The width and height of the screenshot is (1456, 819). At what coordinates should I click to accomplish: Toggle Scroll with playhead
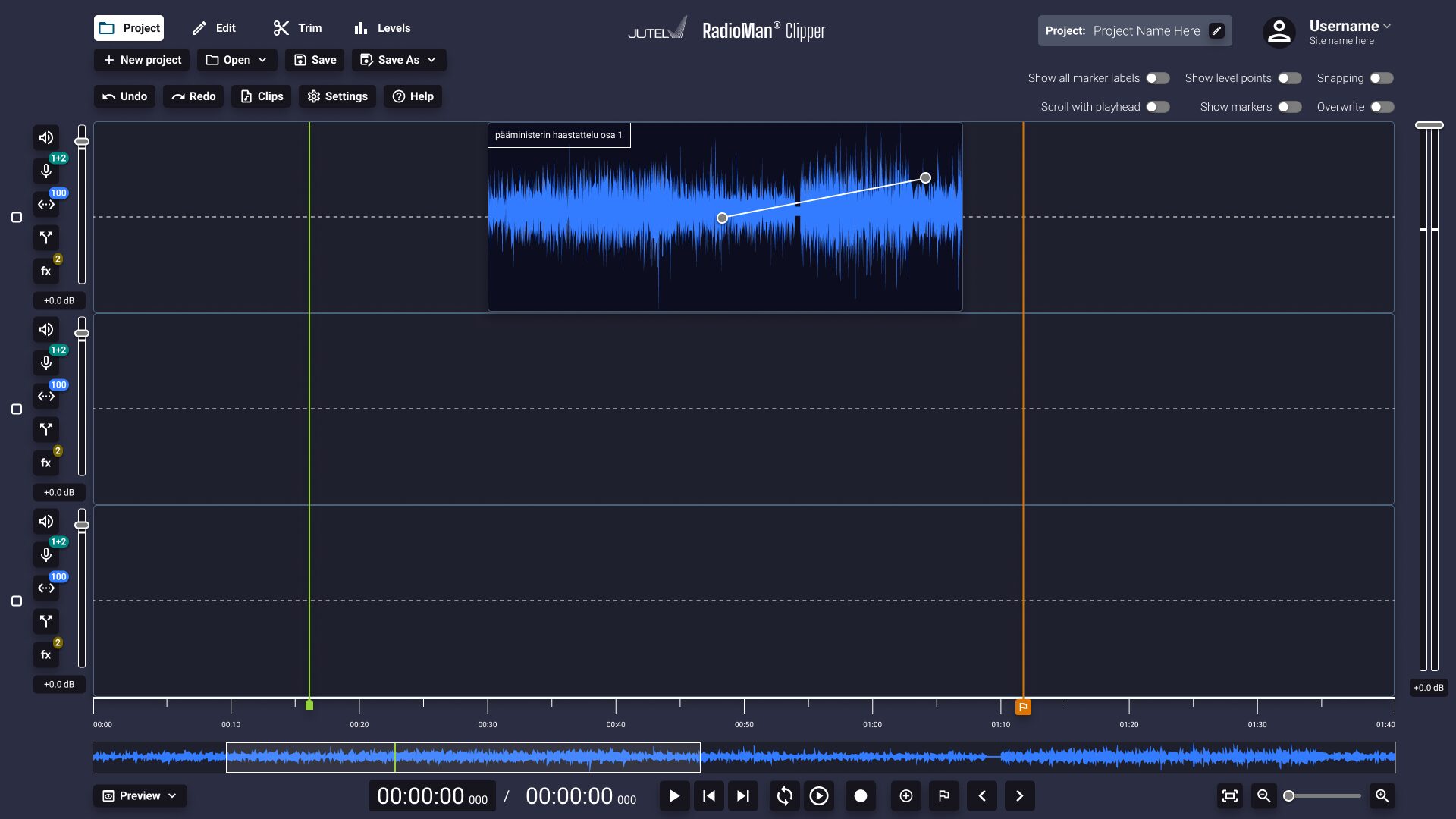pos(1158,107)
